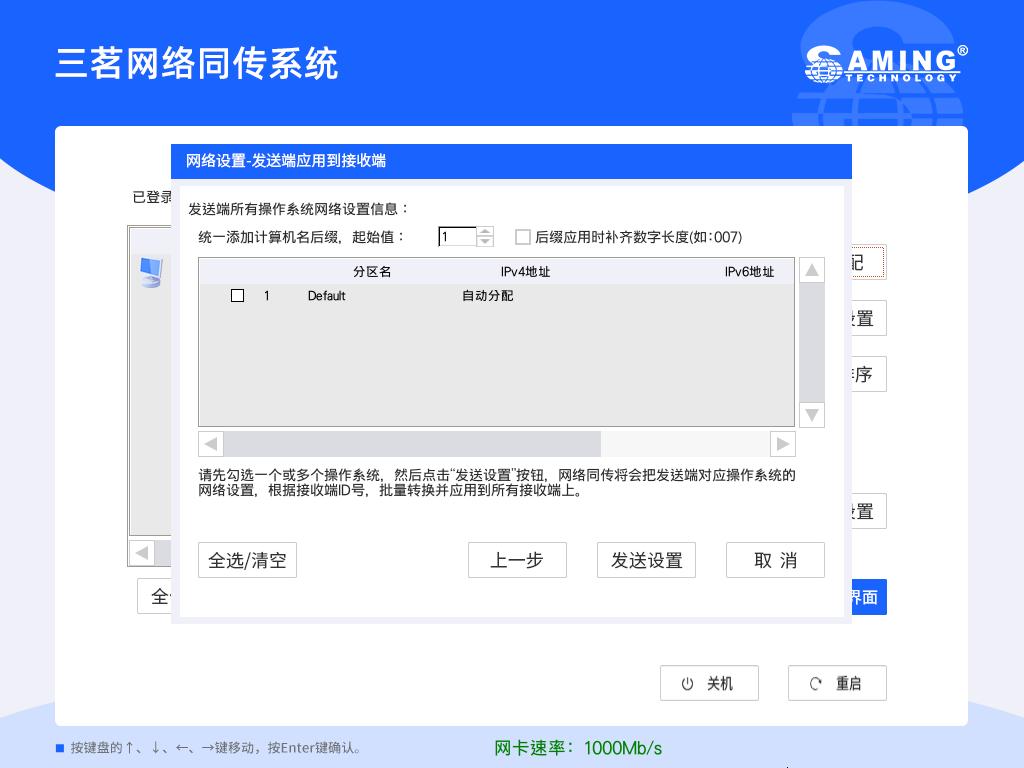
Task: Click the computer monitor icon in list
Action: tap(151, 272)
